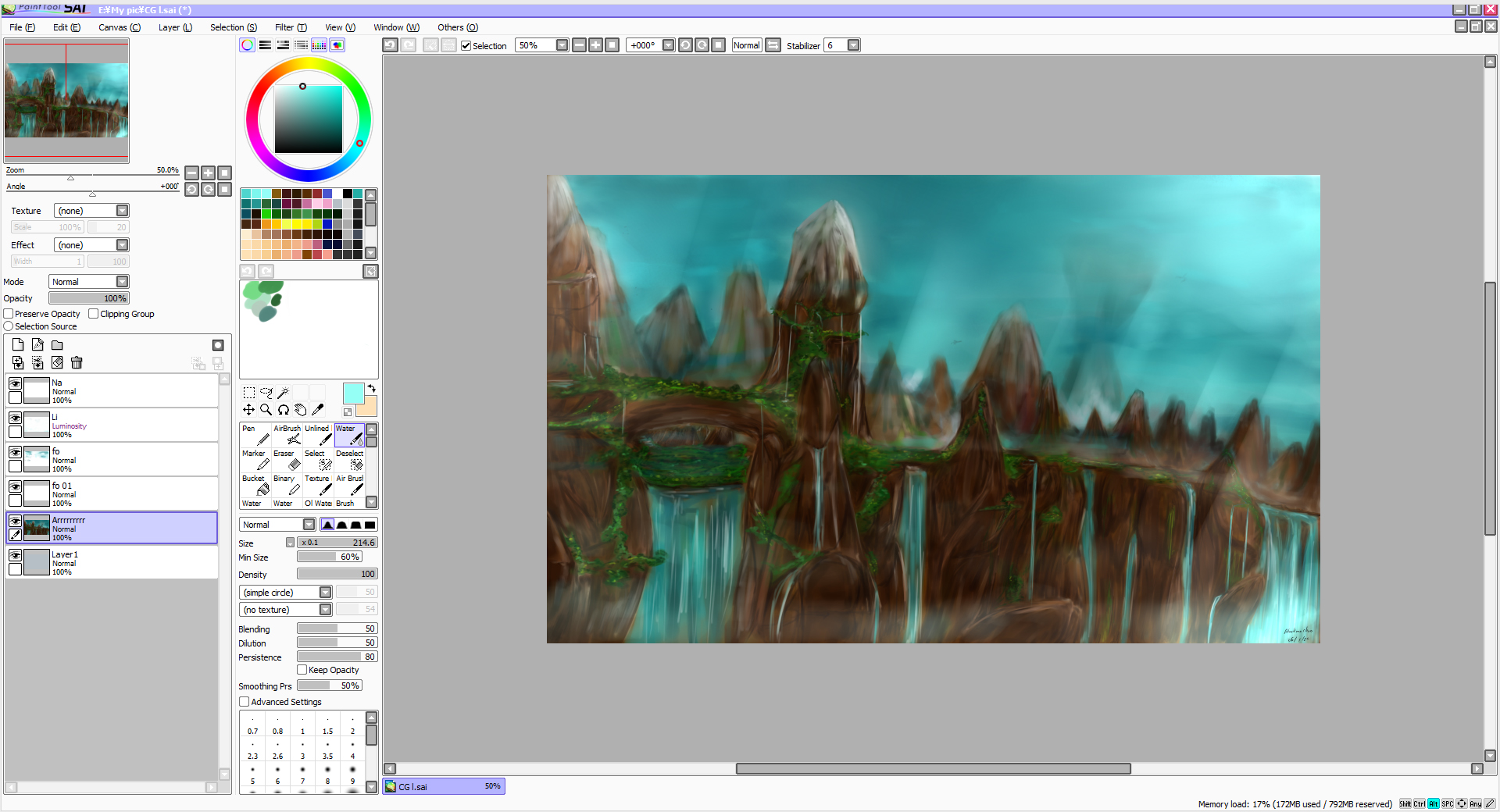The width and height of the screenshot is (1500, 812).
Task: Expand the brush shape (simple circle) dropdown
Action: [x=325, y=593]
